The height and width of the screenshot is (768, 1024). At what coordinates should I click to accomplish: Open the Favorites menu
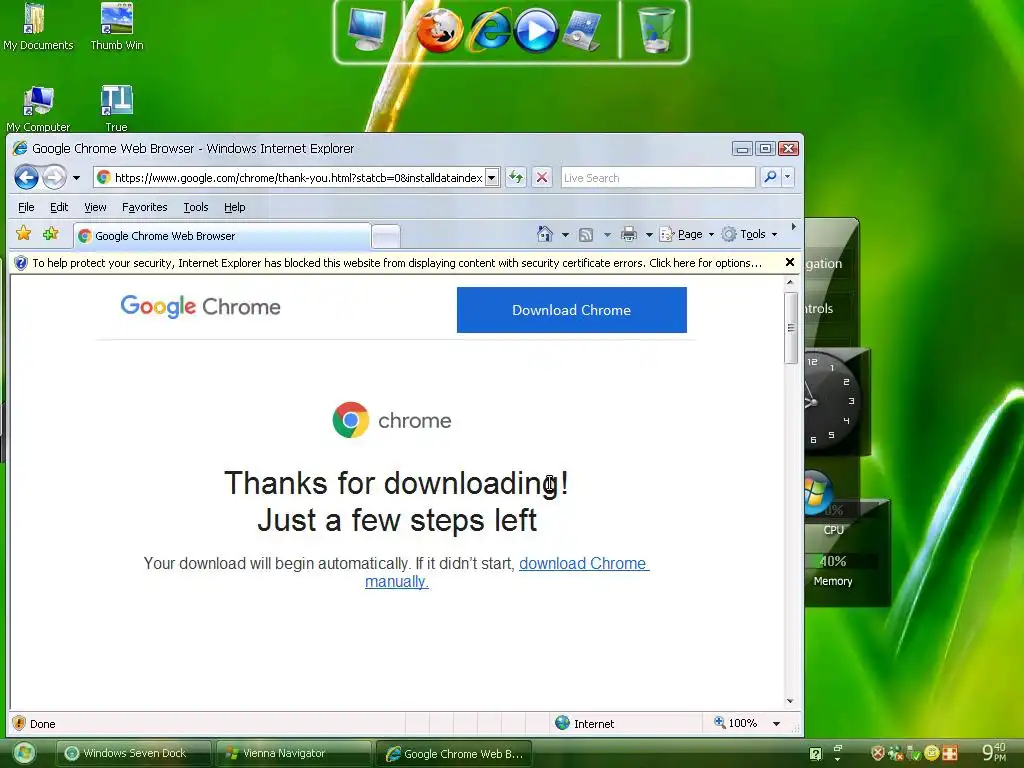(144, 207)
